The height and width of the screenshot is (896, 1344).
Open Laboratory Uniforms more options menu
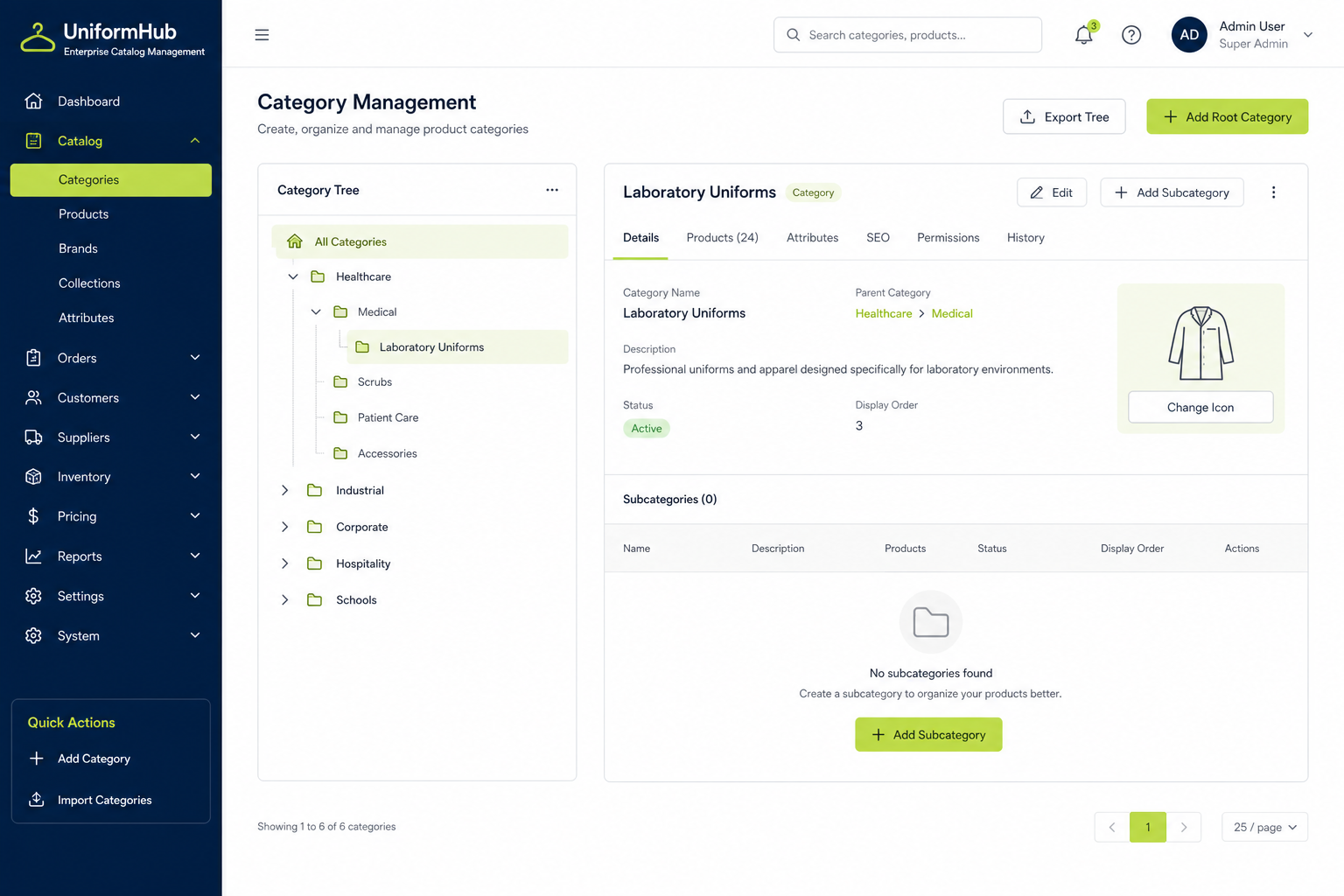click(x=1273, y=192)
